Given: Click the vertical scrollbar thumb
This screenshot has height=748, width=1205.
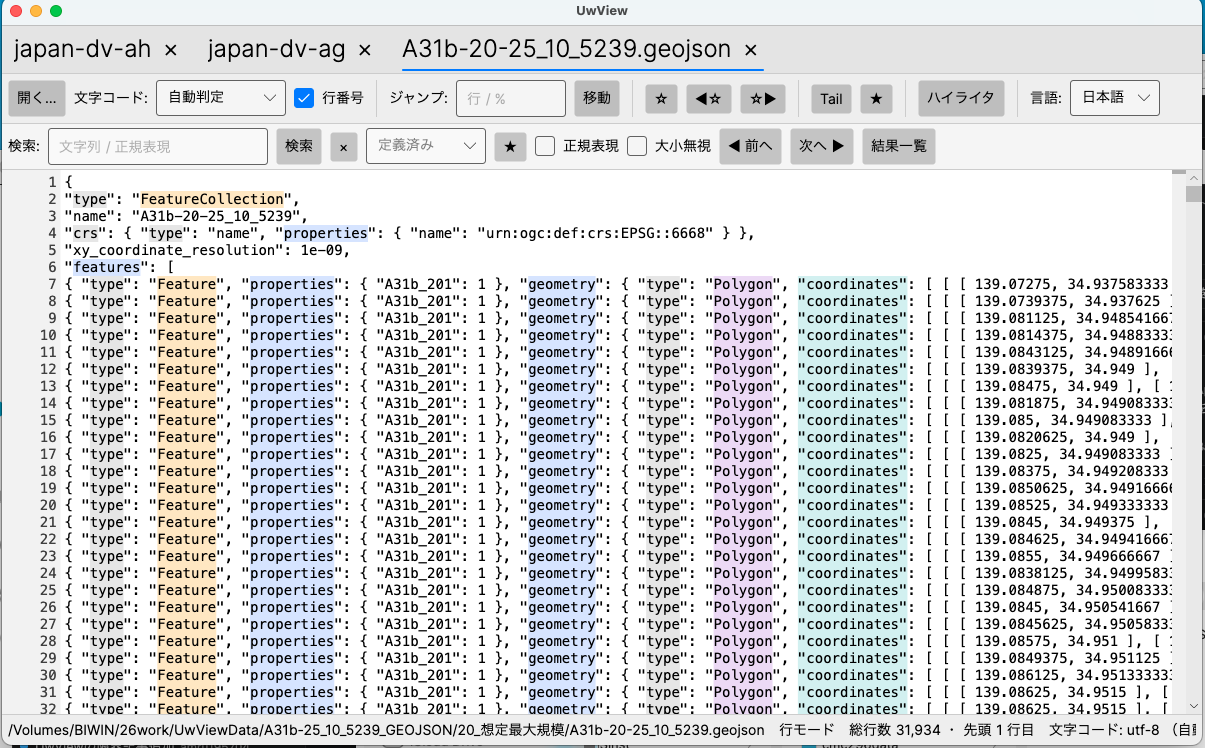Looking at the screenshot, I should 1194,194.
